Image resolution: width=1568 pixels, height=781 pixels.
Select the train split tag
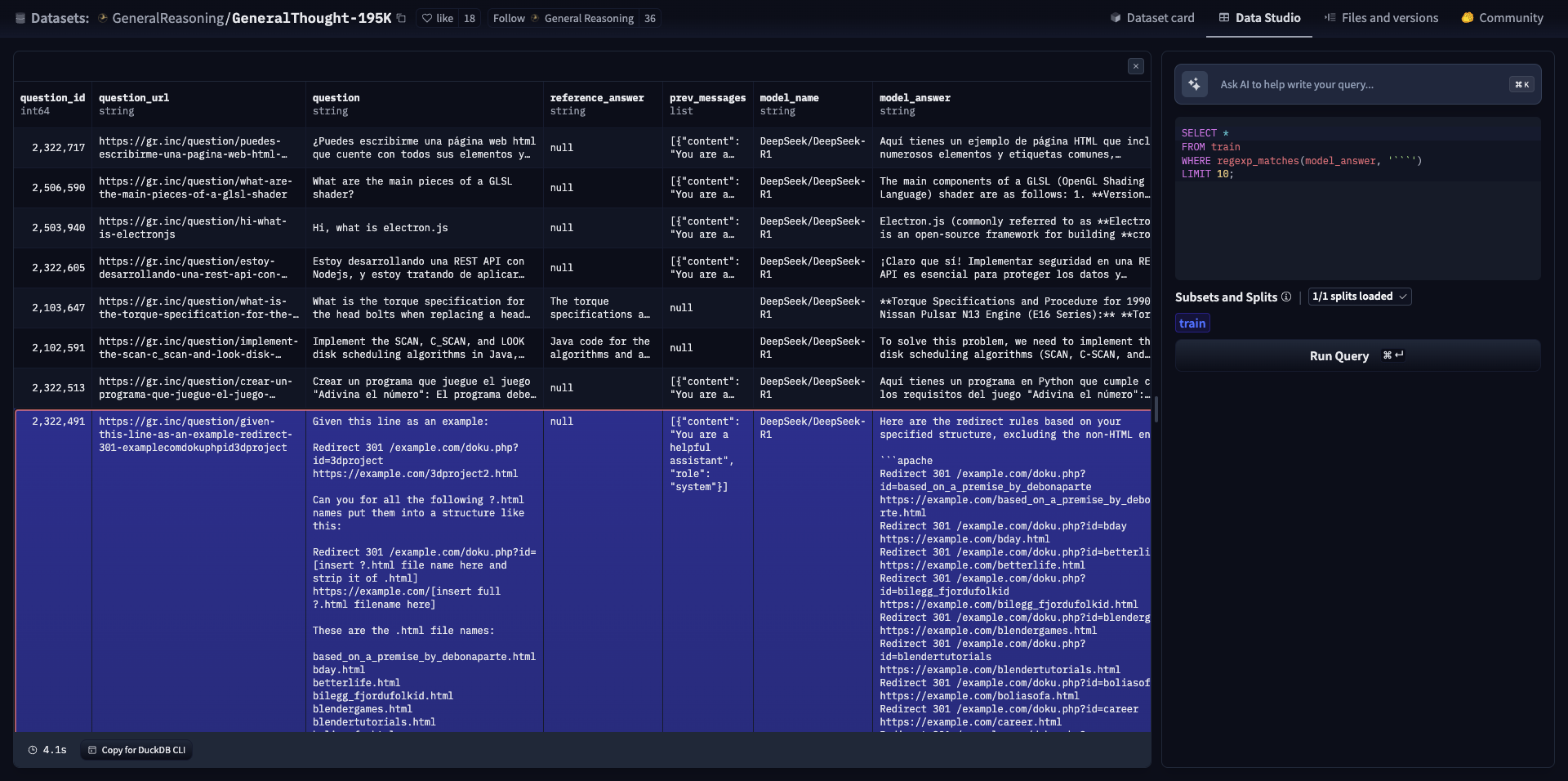click(1192, 324)
